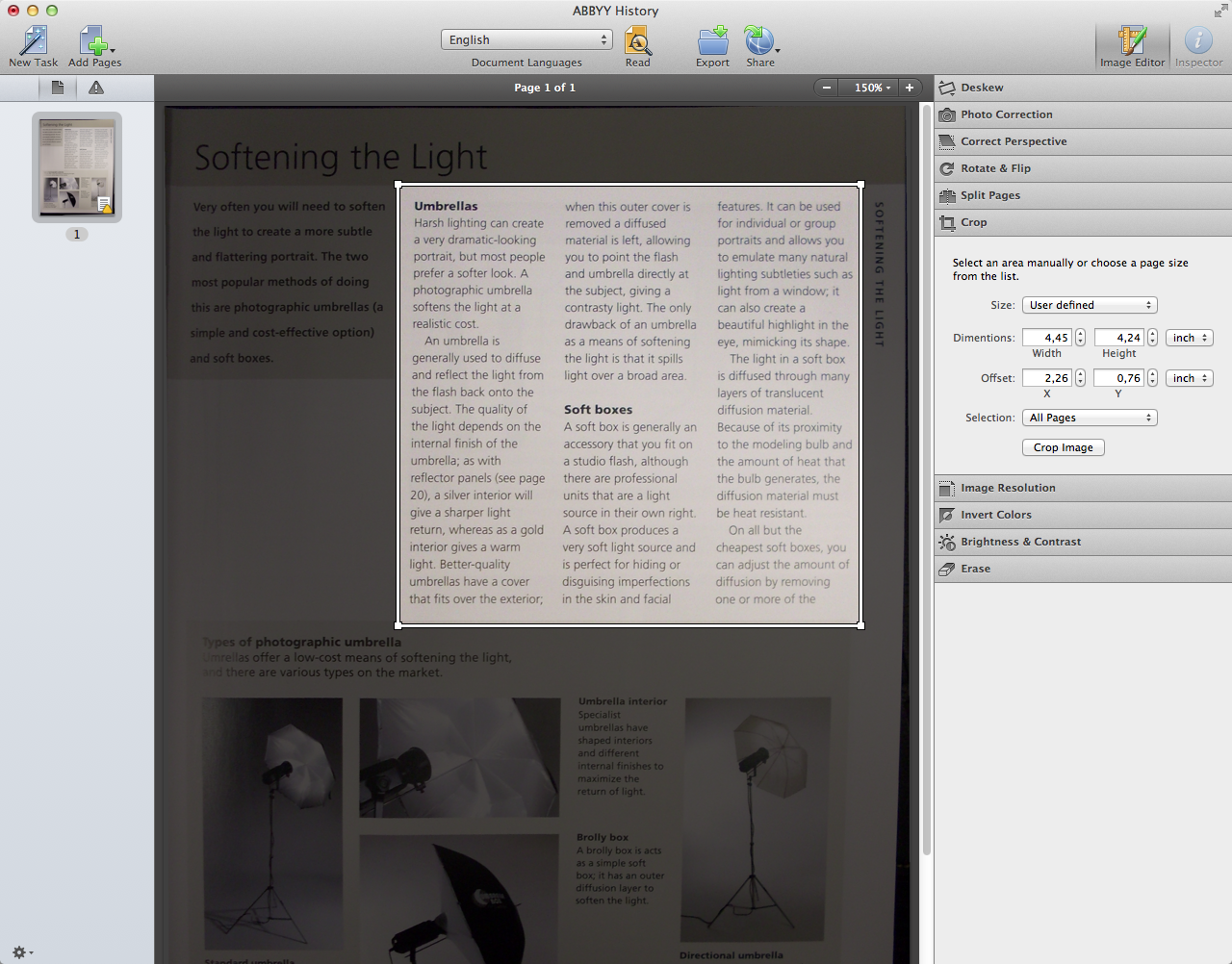Show warnings tab in sidebar
Screen dimensions: 1232x964
96,88
